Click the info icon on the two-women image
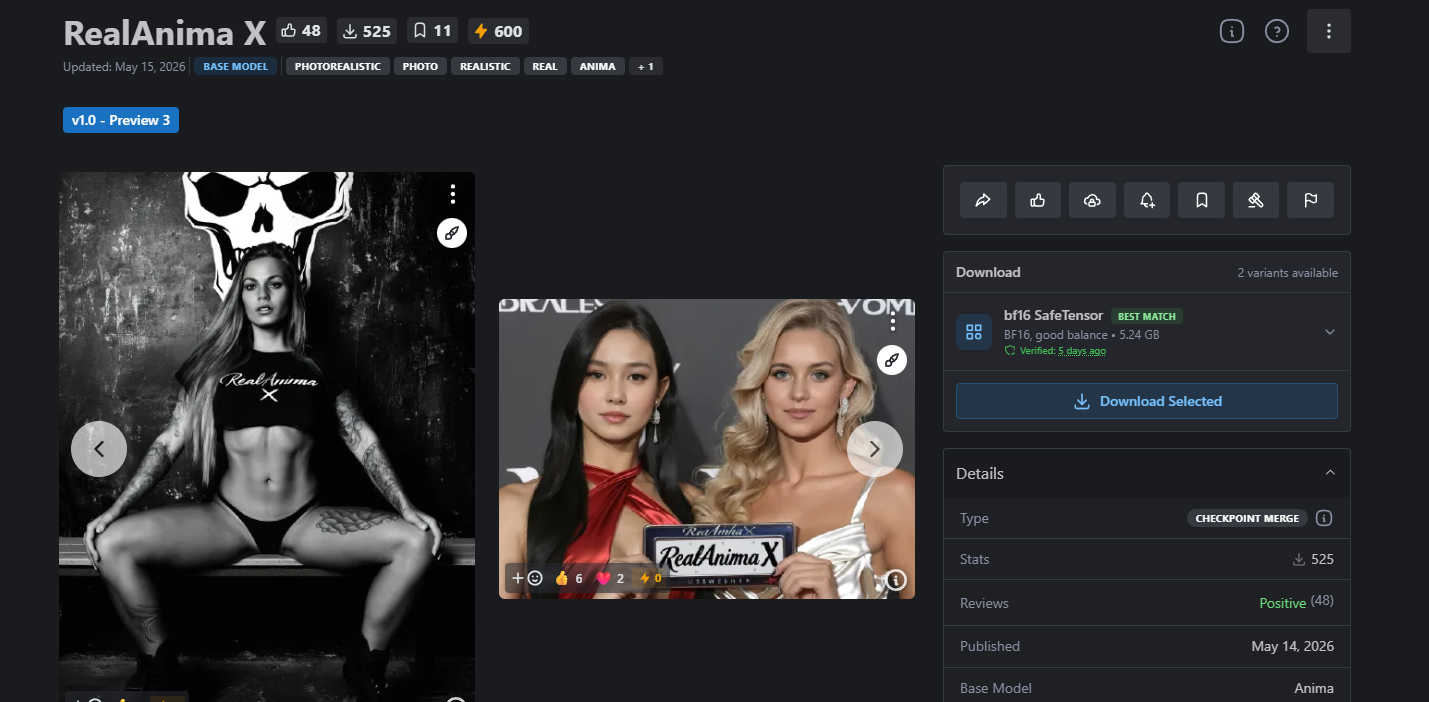 tap(896, 580)
